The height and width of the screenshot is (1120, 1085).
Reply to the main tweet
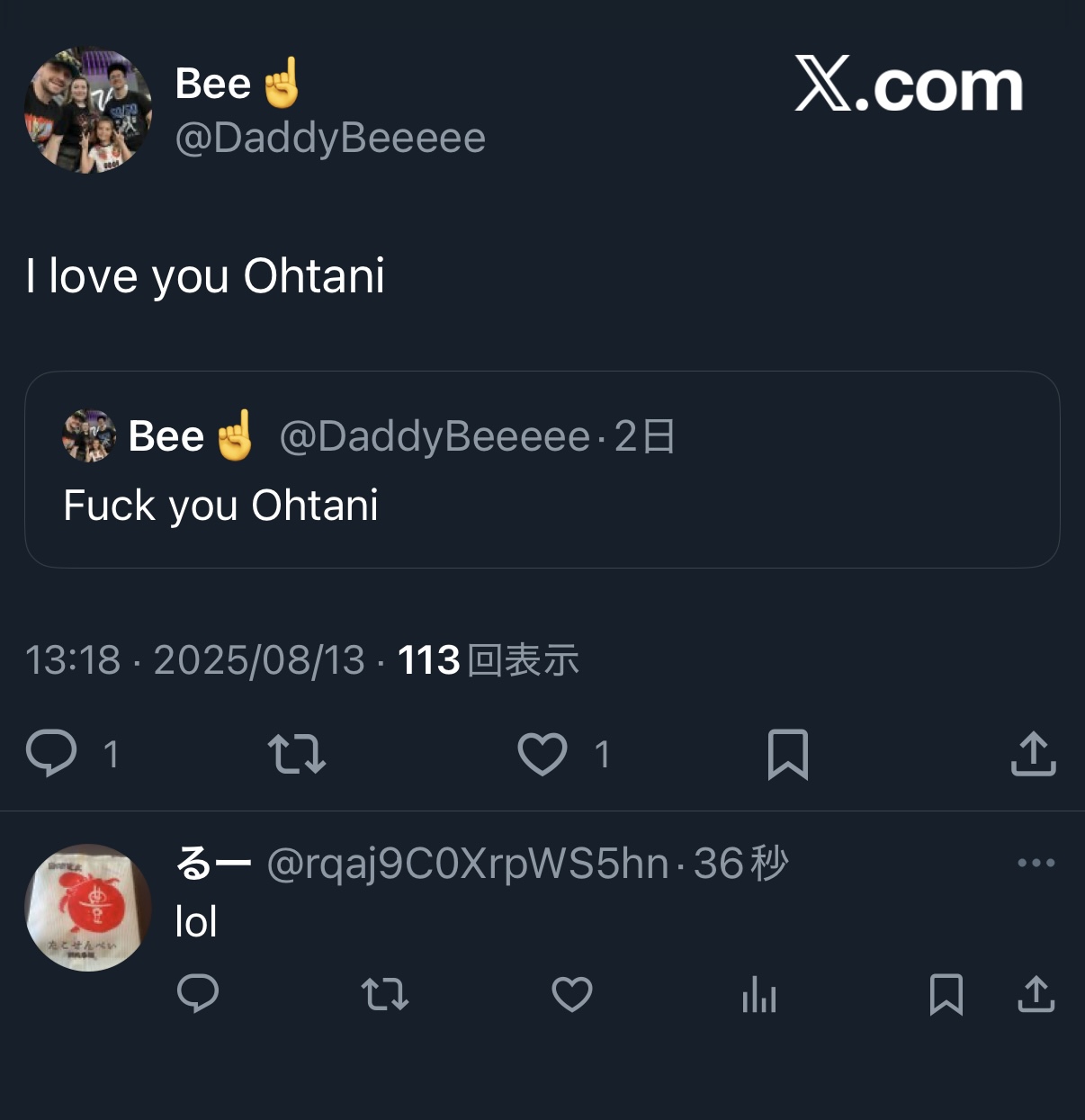point(52,754)
